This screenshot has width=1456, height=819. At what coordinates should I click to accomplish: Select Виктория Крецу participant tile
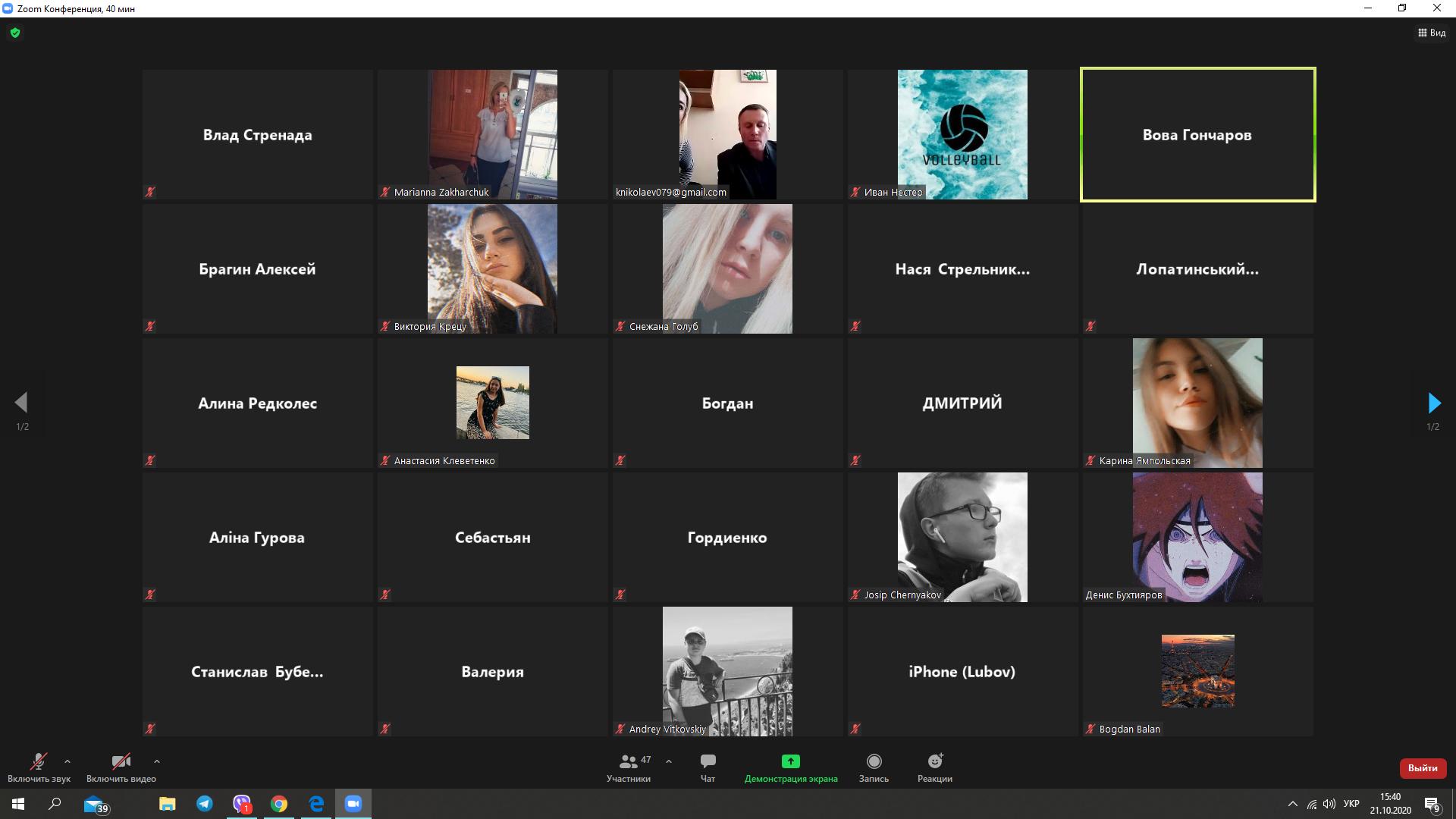click(x=492, y=269)
